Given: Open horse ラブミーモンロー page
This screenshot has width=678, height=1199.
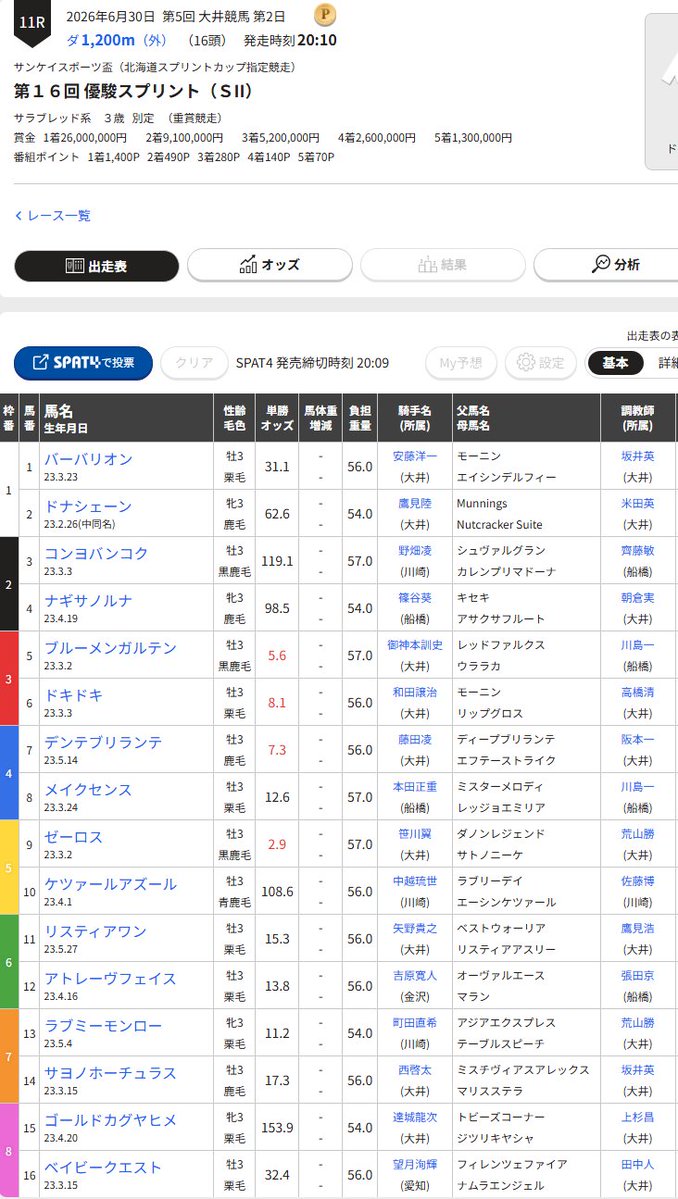Looking at the screenshot, I should pos(103,1026).
